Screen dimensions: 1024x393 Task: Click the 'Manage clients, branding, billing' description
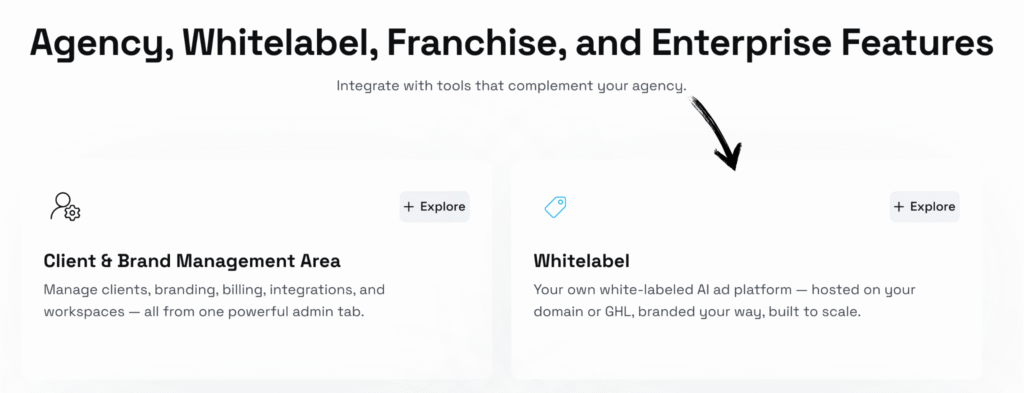pyautogui.click(x=214, y=300)
